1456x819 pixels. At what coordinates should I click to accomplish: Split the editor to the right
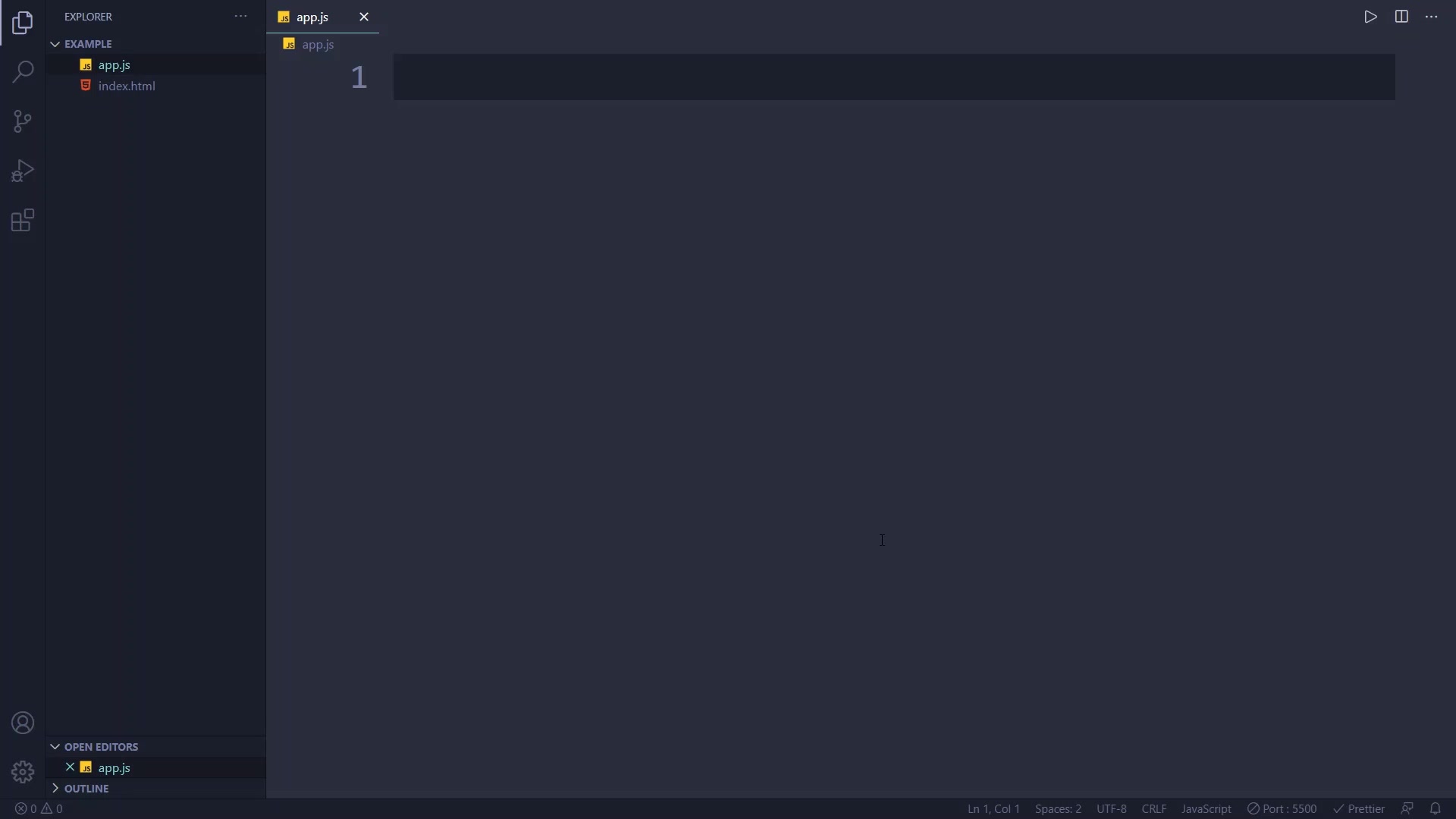tap(1400, 16)
